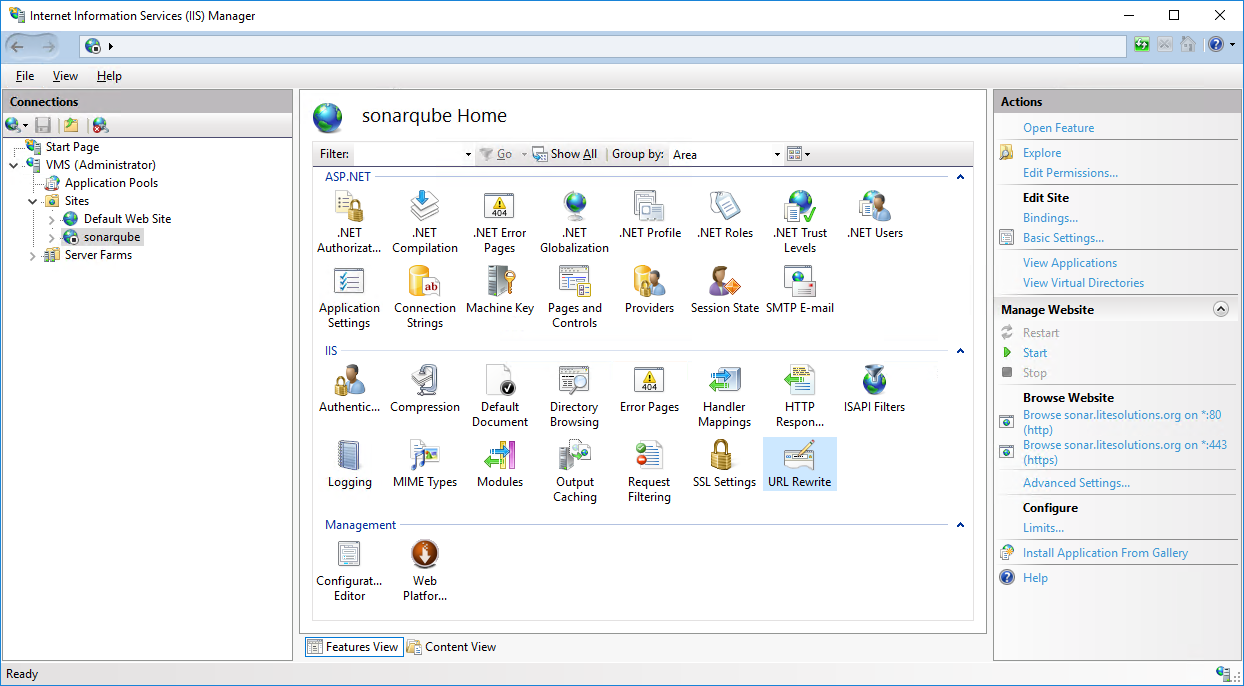Expand the sonarqube site node
The height and width of the screenshot is (686, 1244).
tap(52, 237)
